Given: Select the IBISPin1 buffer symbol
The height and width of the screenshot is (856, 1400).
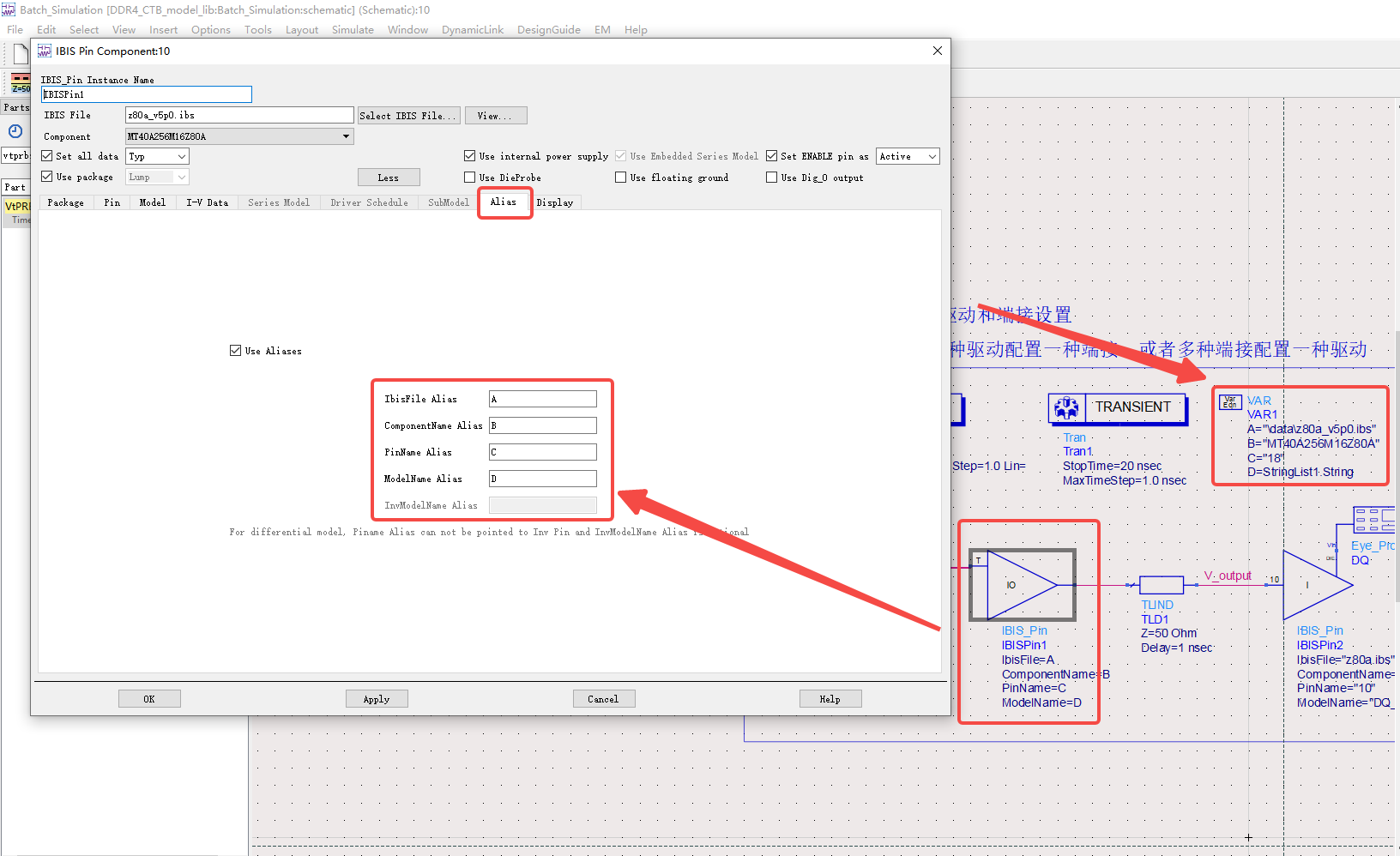Looking at the screenshot, I should 1021,585.
